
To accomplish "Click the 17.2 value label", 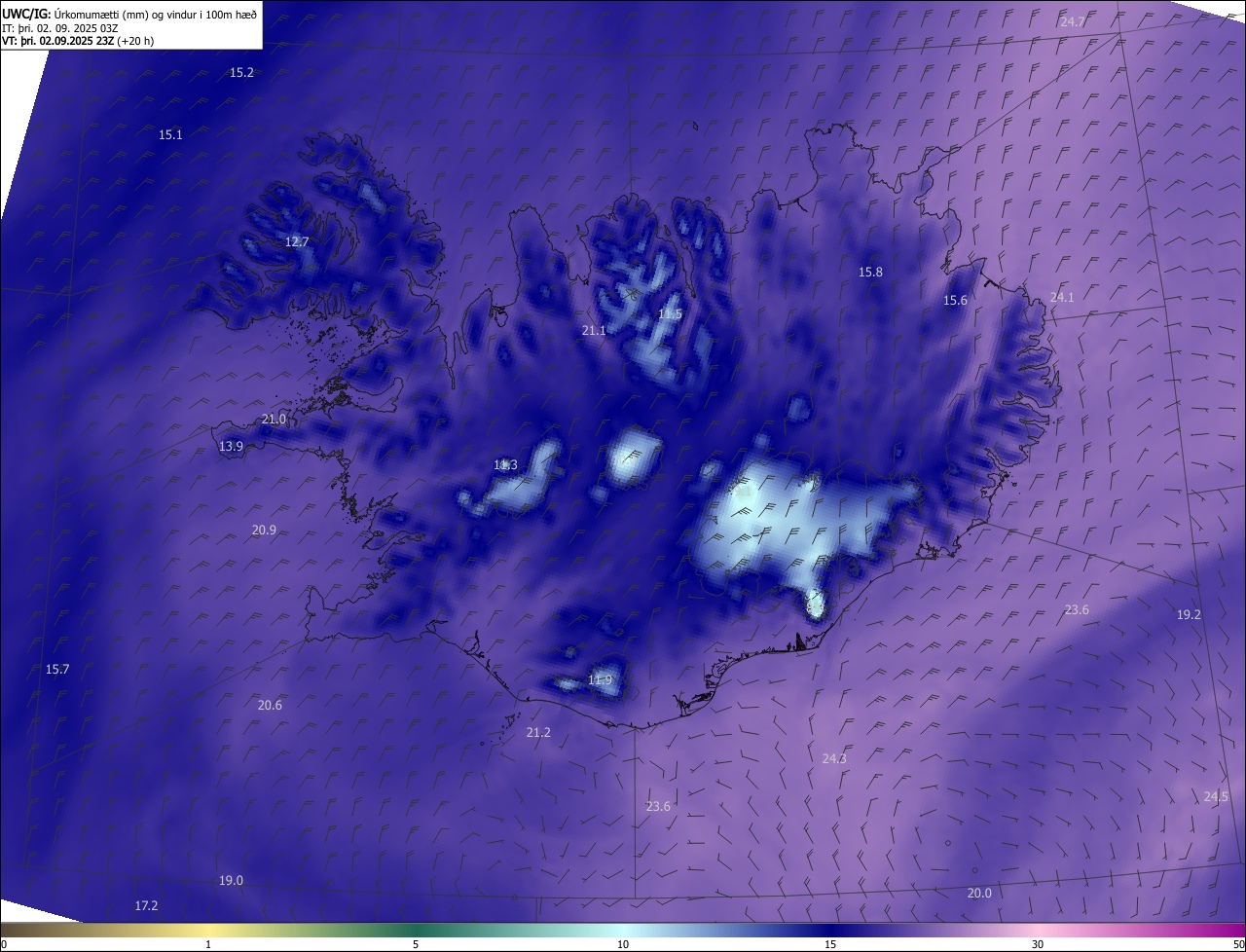I will [146, 906].
